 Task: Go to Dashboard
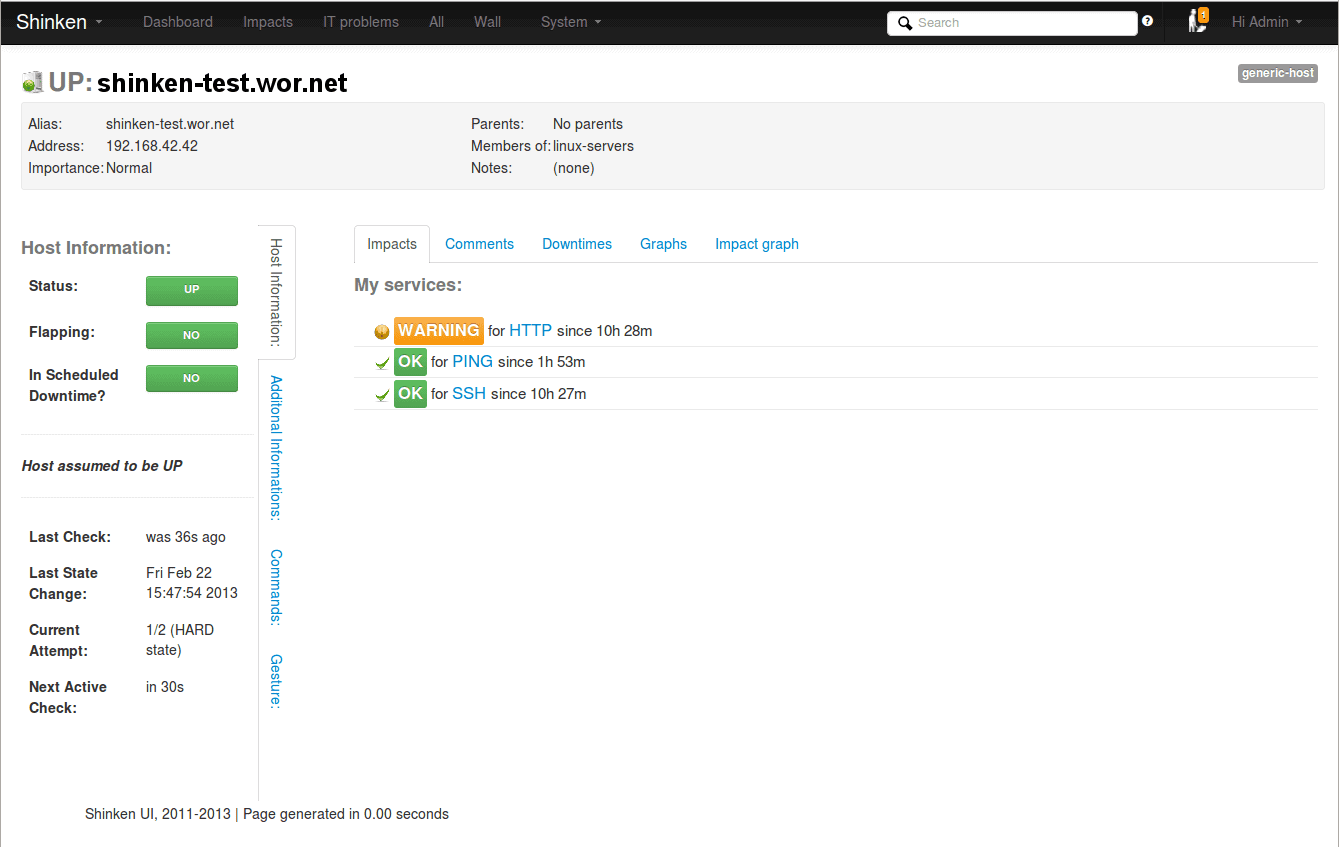178,22
